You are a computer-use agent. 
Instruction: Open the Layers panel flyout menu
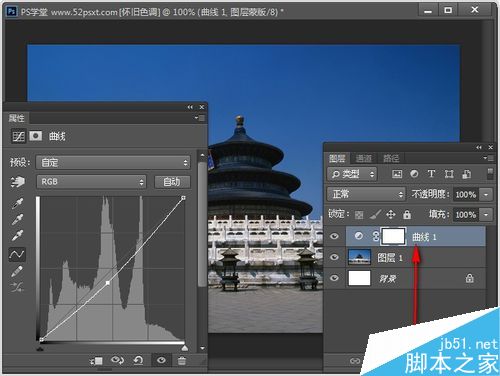489,158
